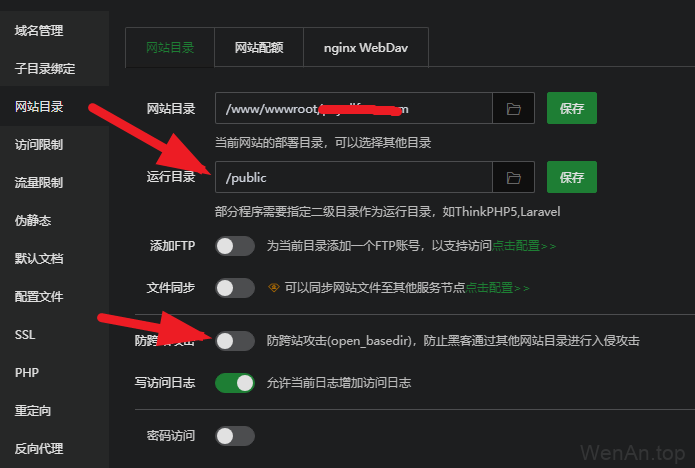The height and width of the screenshot is (468, 695).
Task: Enable the 添加FTP toggle
Action: coord(235,246)
